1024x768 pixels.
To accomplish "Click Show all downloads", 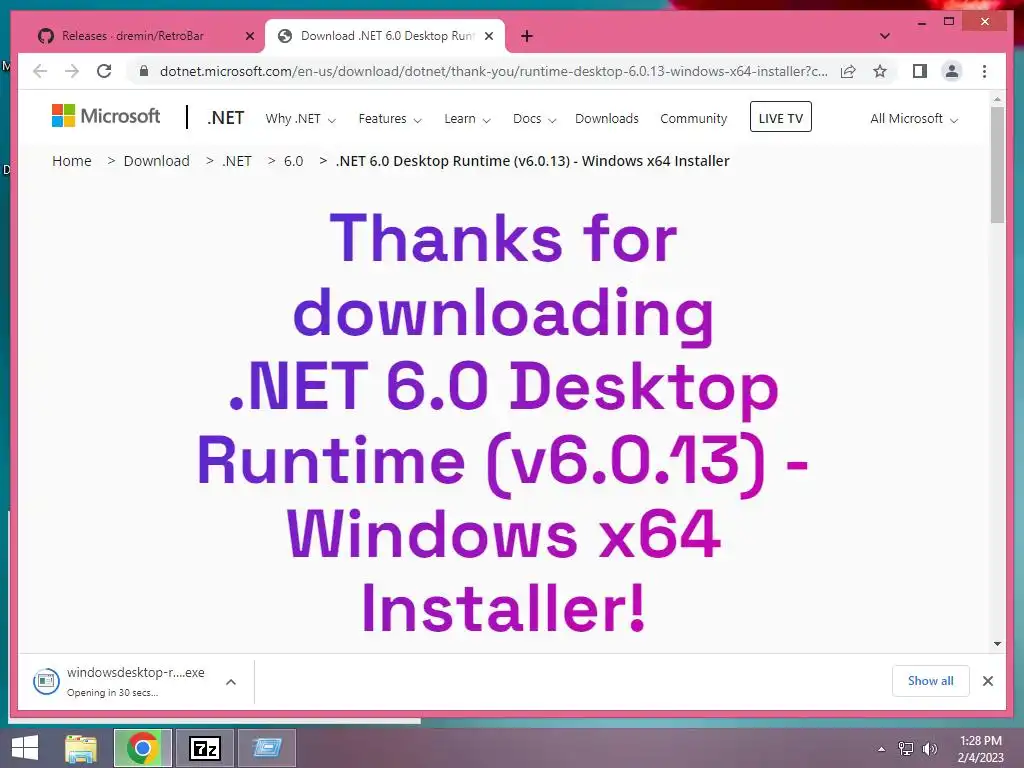I will (x=931, y=681).
